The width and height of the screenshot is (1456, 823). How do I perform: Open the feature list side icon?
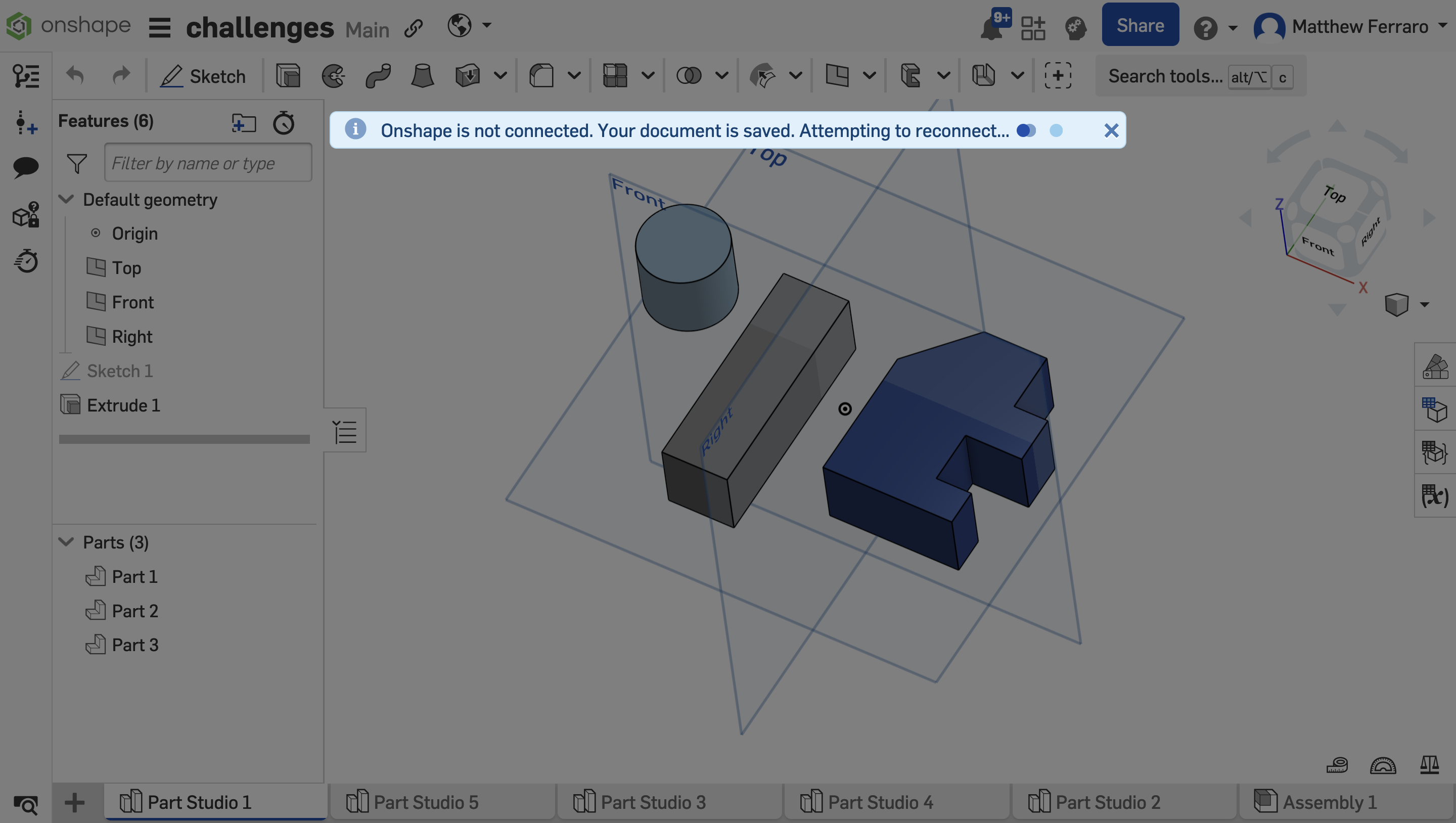pyautogui.click(x=26, y=76)
